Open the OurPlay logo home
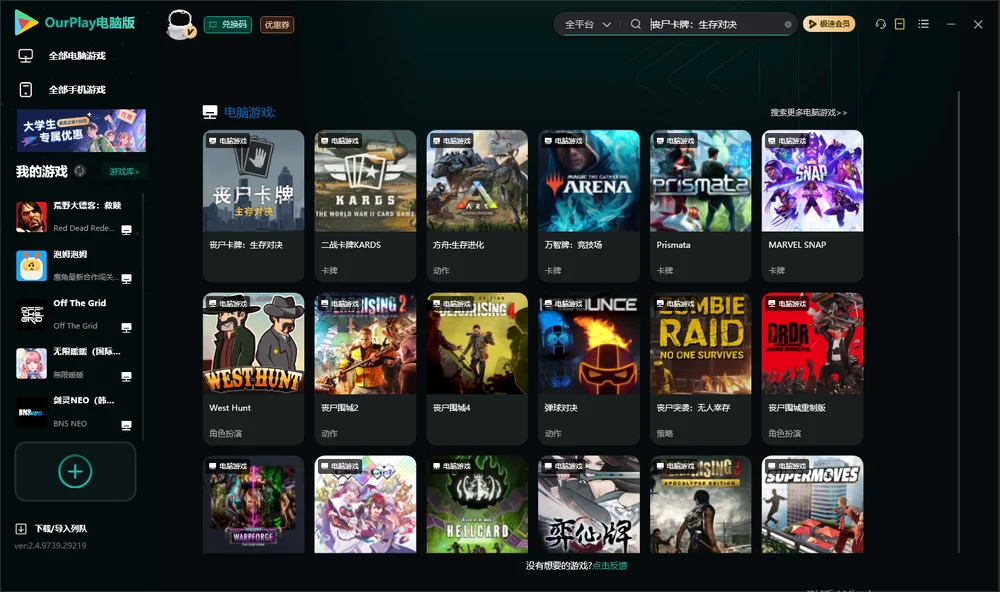This screenshot has height=592, width=1000. pos(75,22)
